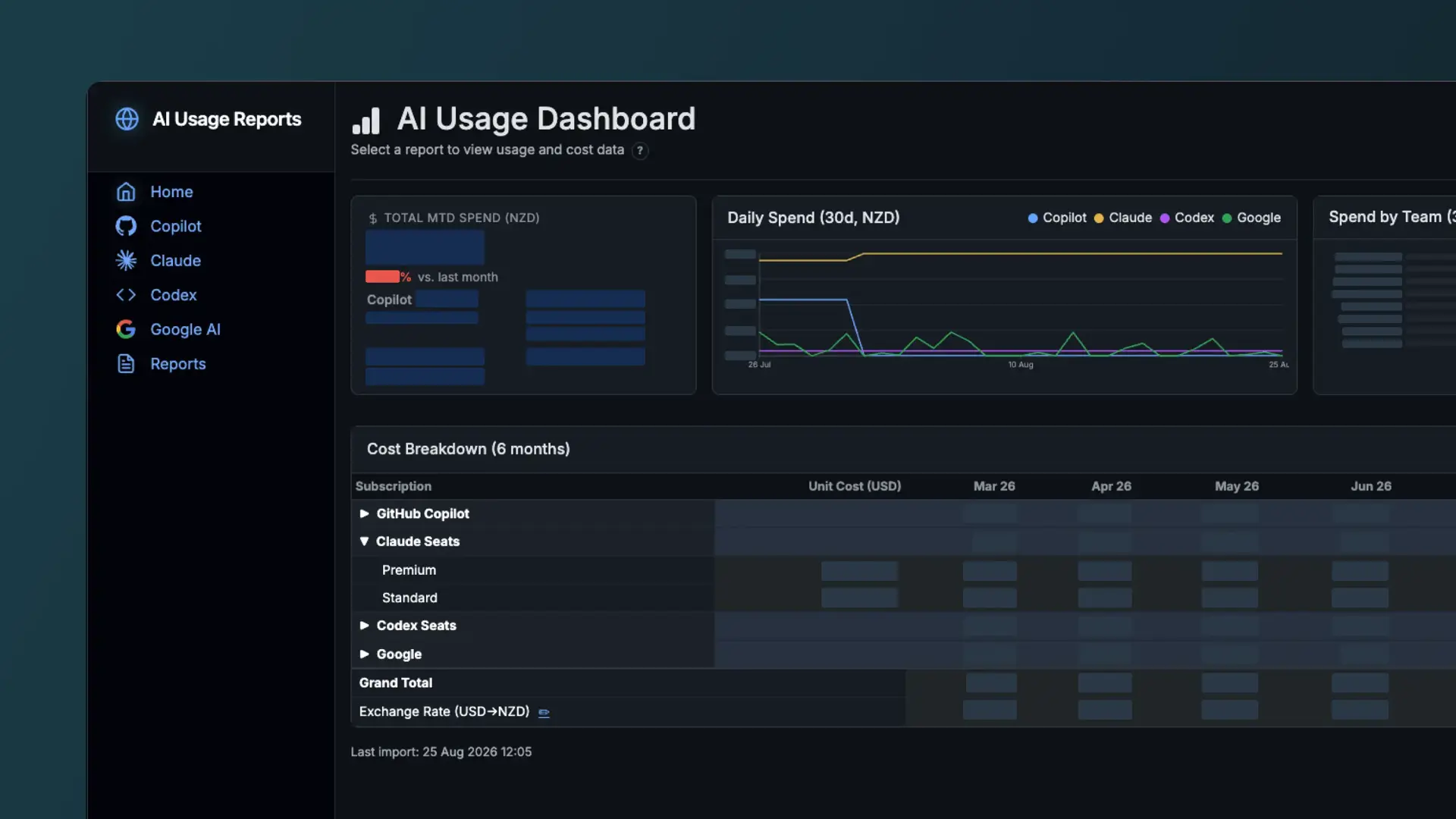Viewport: 1456px width, 819px height.
Task: Open the Codex angle-brackets icon
Action: (x=126, y=295)
